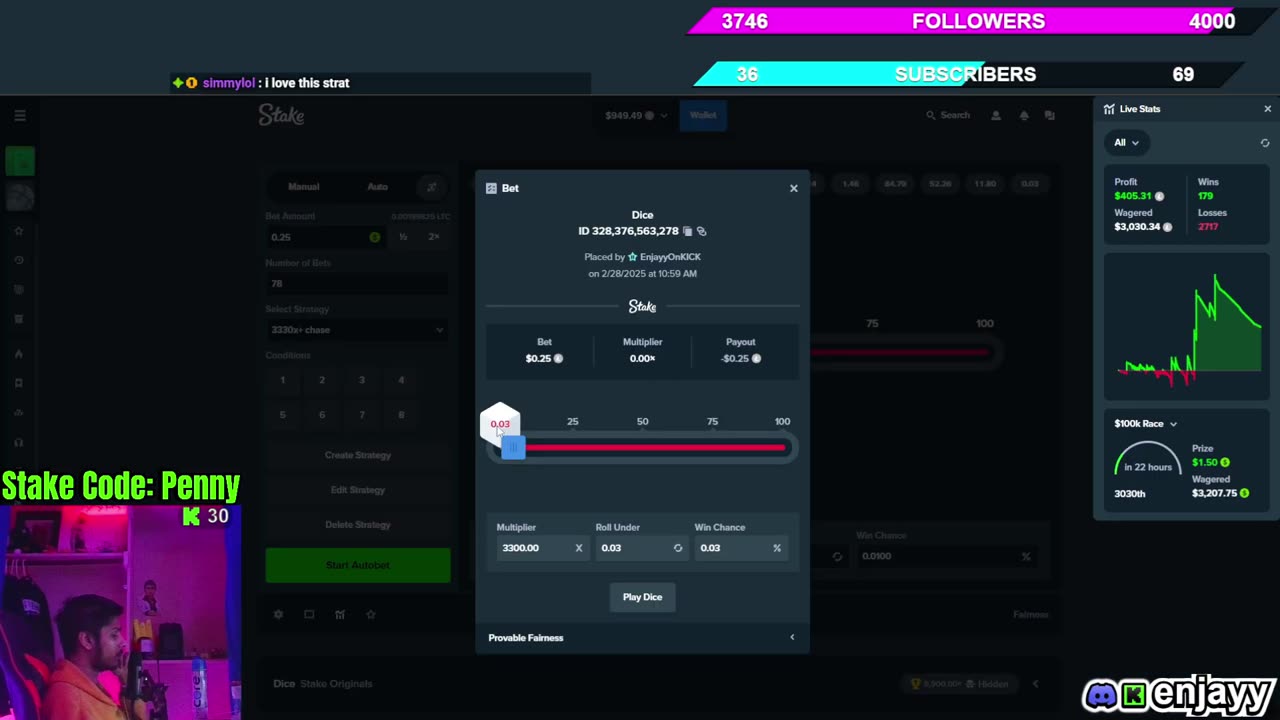Open recent history icon in sidebar
This screenshot has height=720, width=1280.
(x=18, y=260)
